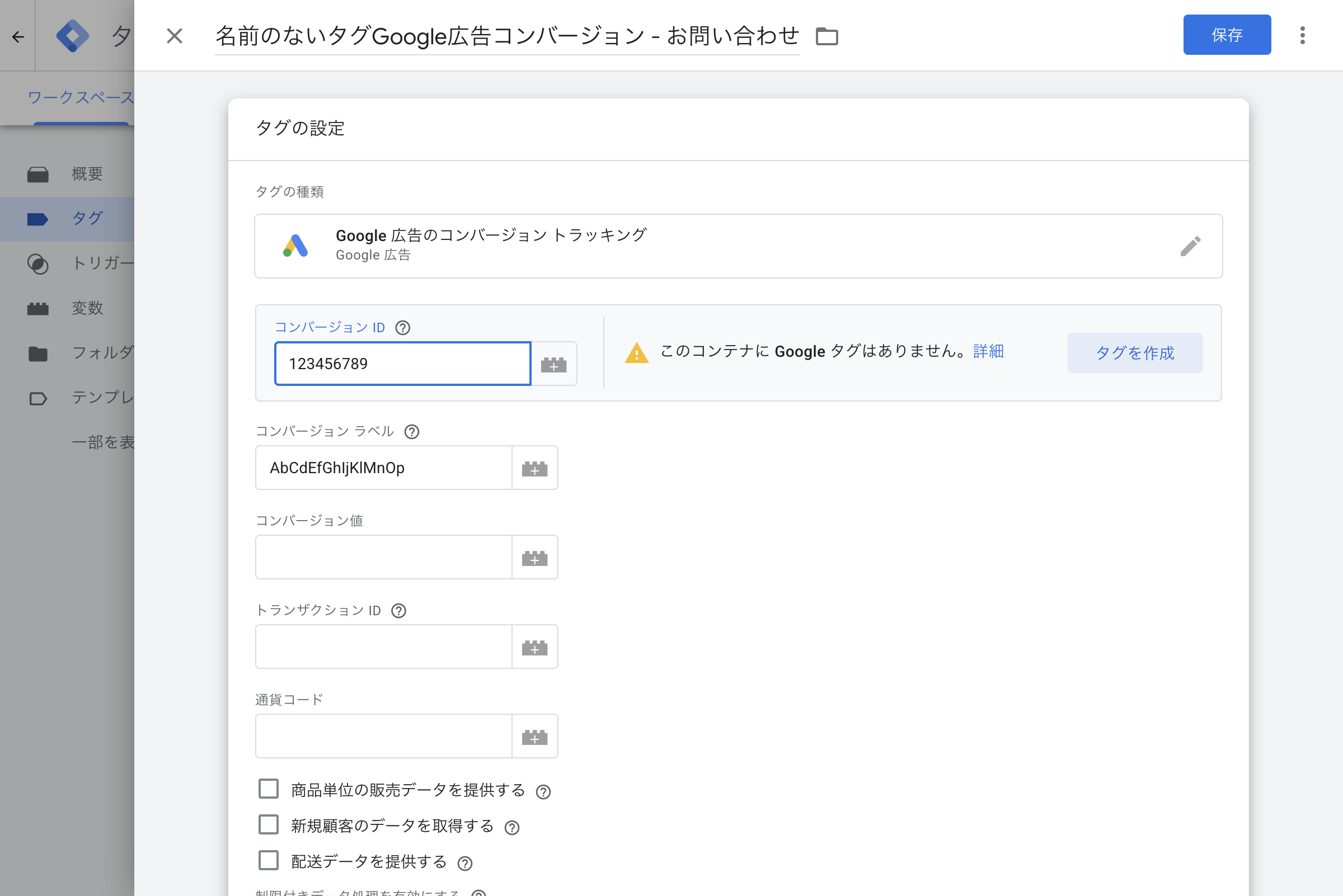This screenshot has height=896, width=1343.
Task: Open トリガー in the sidebar
Action: 67,263
